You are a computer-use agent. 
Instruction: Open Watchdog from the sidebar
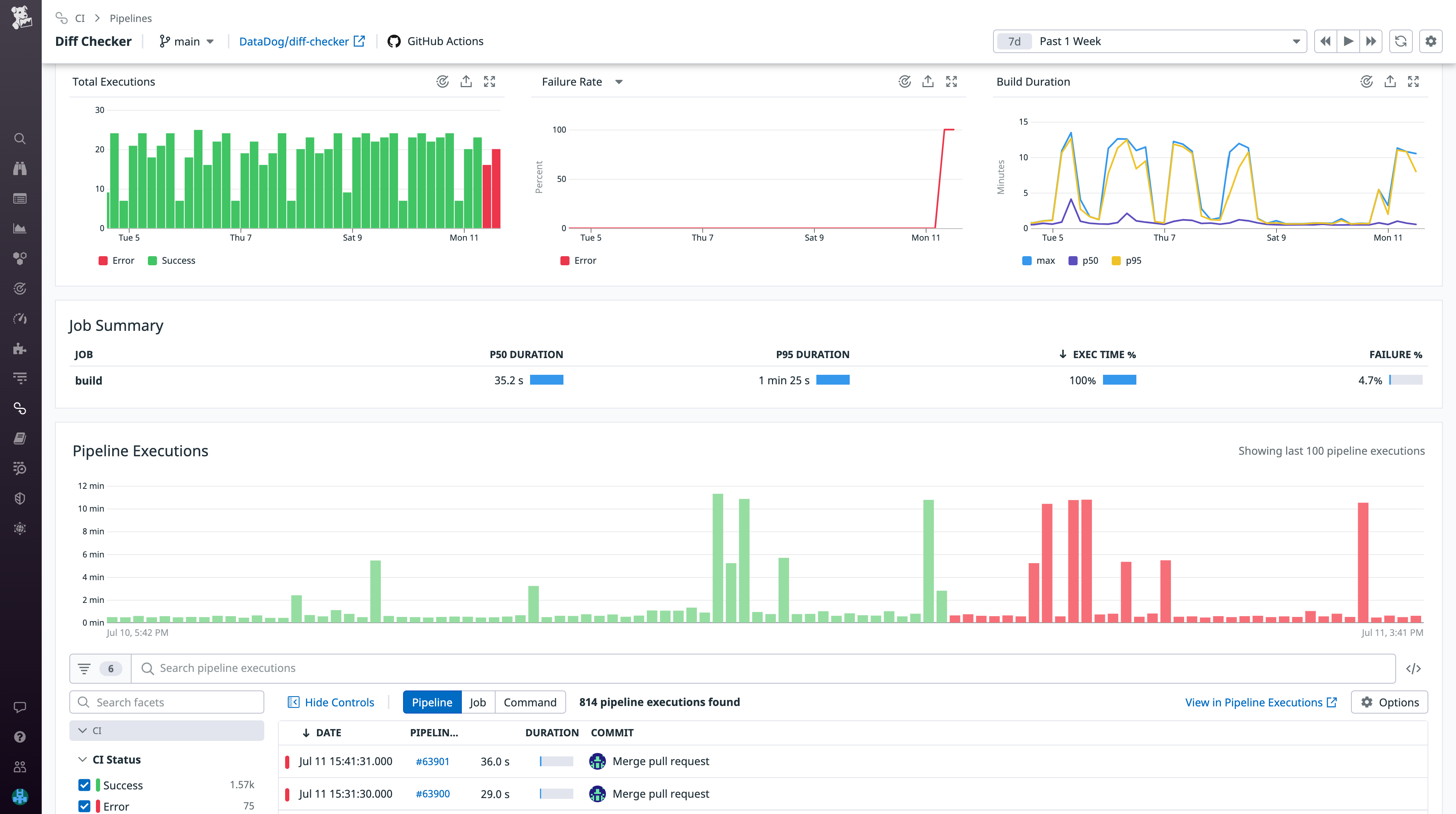(20, 168)
